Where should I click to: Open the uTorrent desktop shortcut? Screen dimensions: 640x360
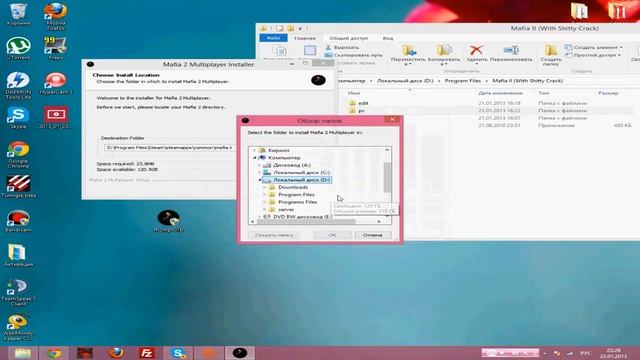coord(18,48)
